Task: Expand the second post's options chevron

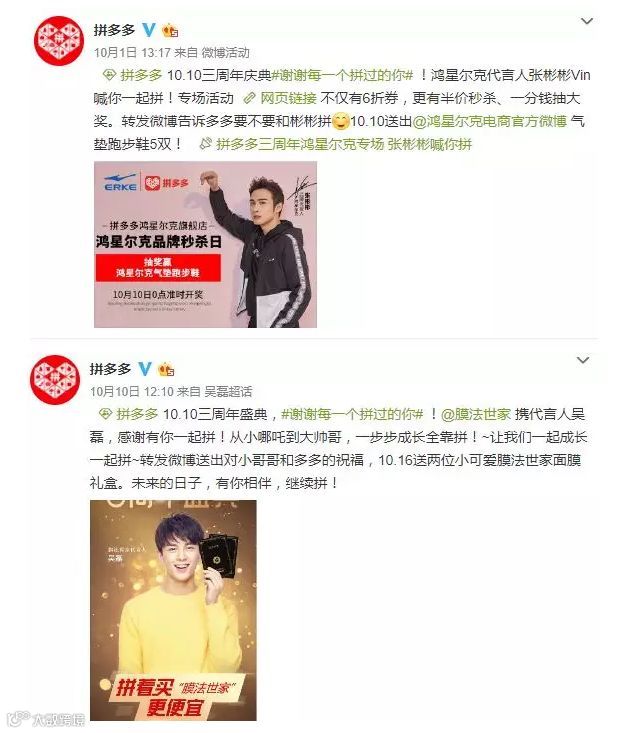Action: [583, 360]
